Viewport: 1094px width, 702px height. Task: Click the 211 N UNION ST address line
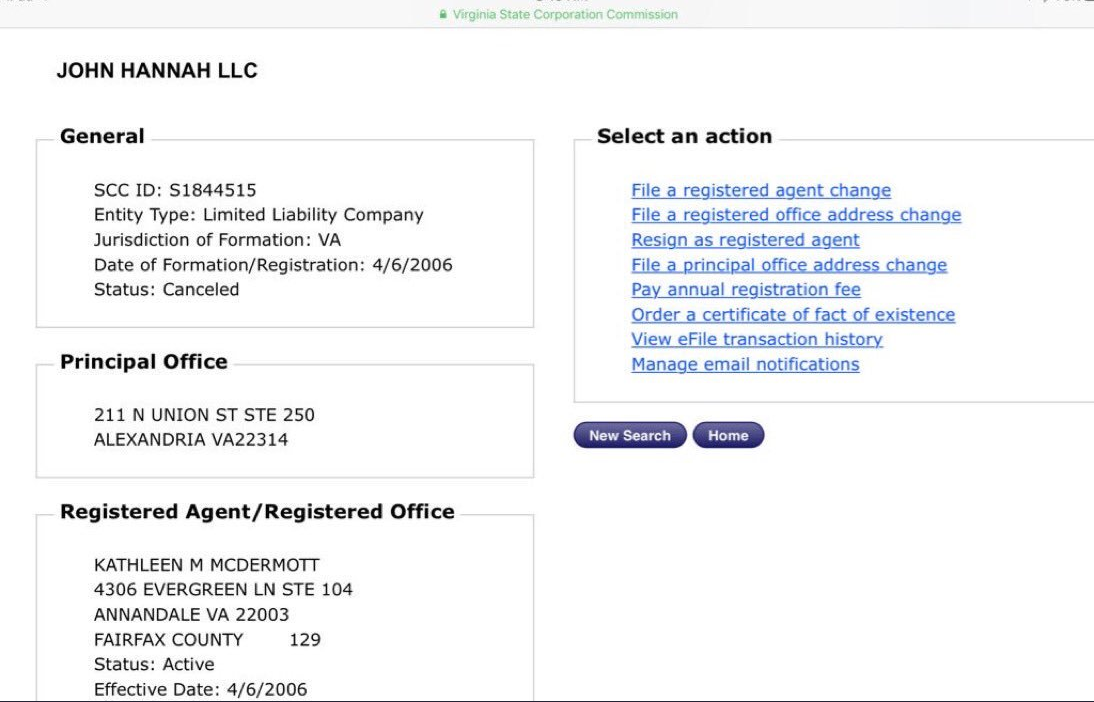click(204, 415)
